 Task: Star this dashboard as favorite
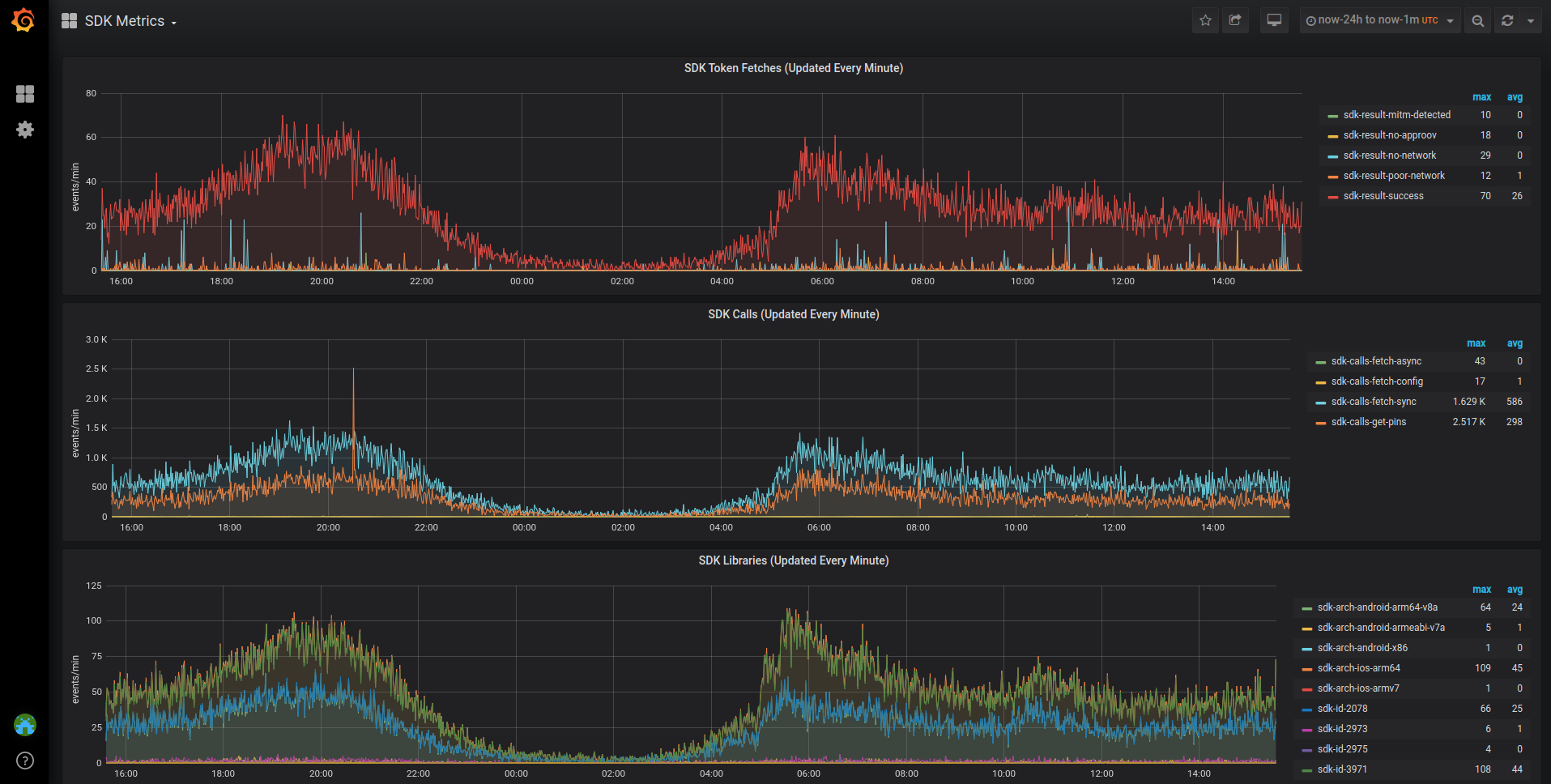coord(1204,20)
